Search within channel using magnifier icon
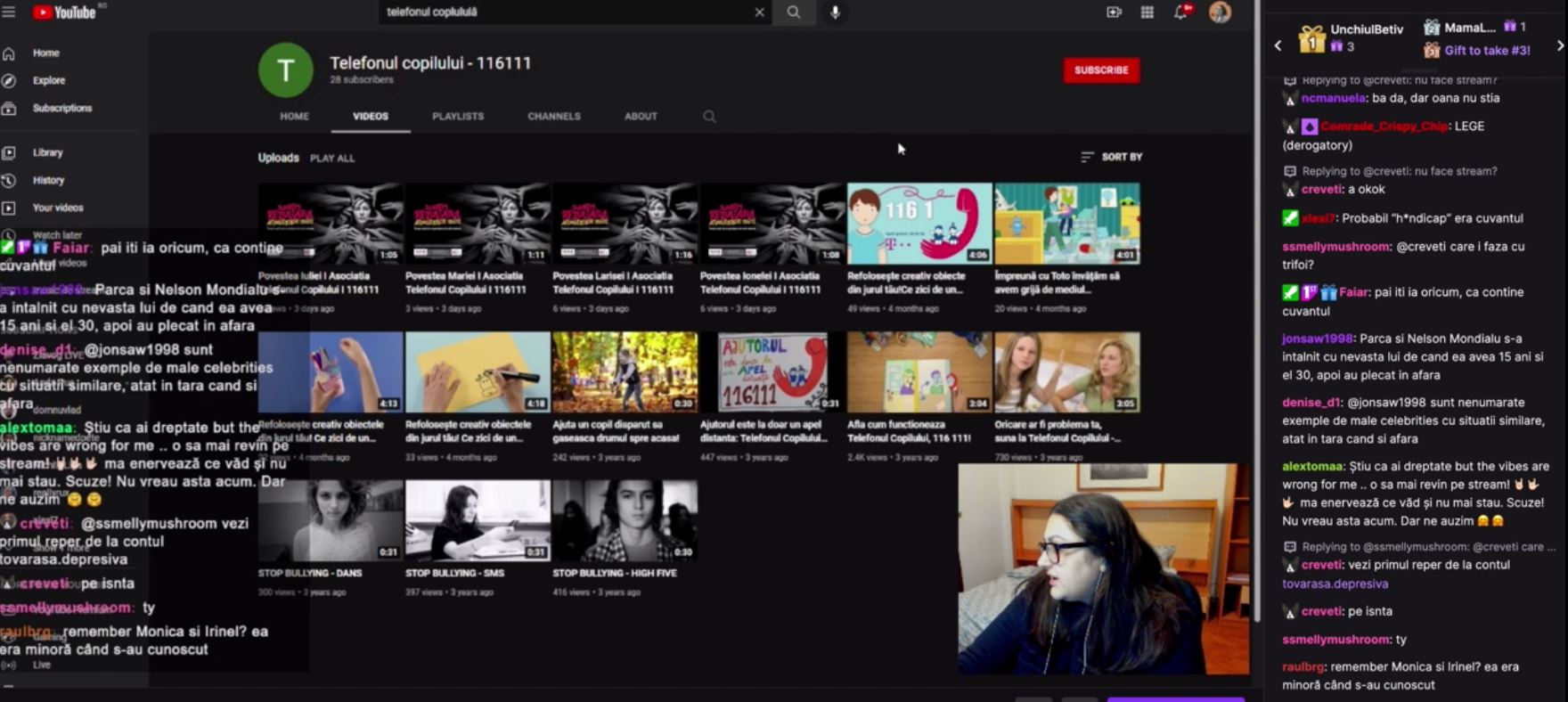 pos(709,117)
